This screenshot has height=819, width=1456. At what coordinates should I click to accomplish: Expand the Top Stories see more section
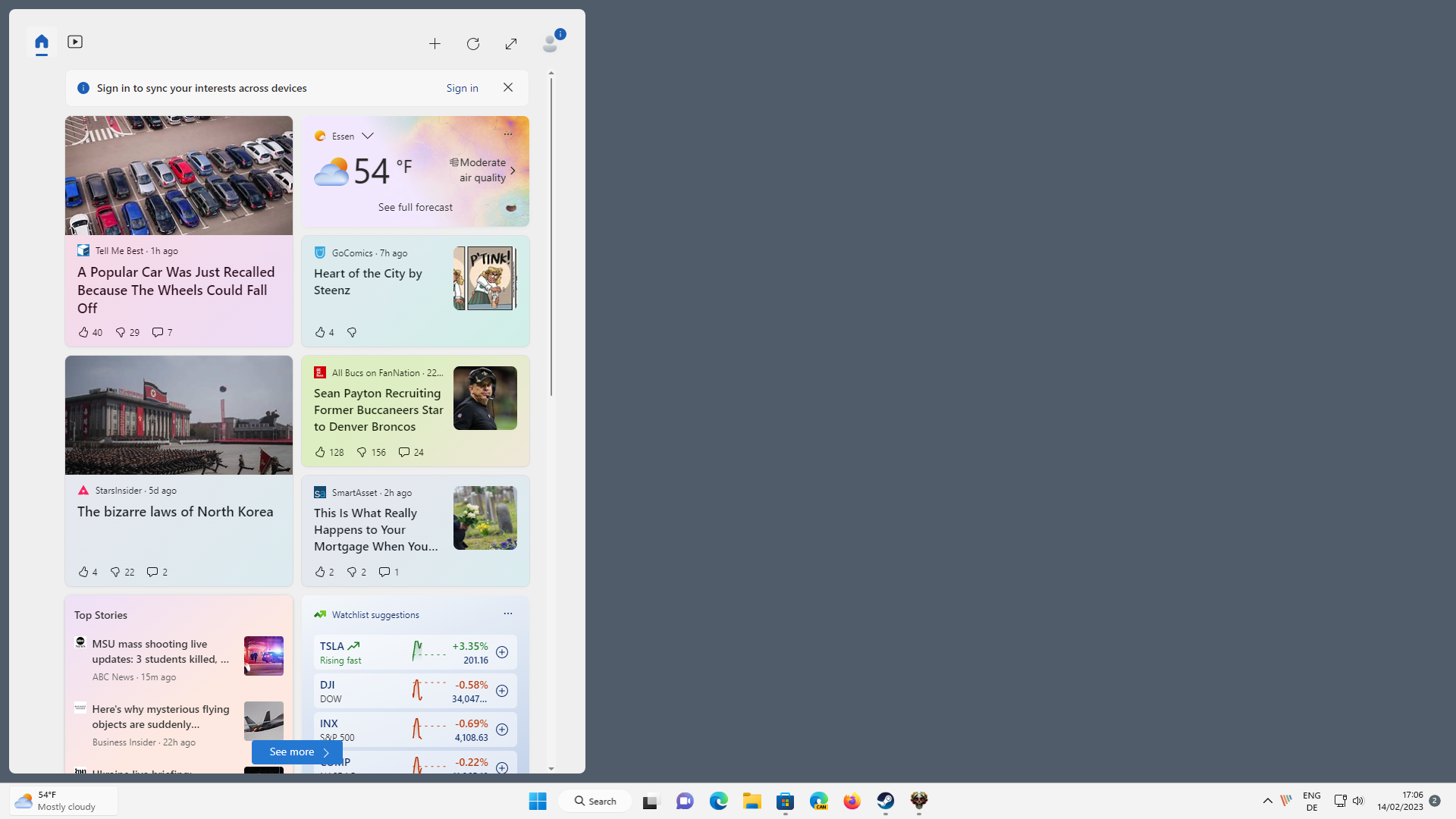tap(296, 751)
